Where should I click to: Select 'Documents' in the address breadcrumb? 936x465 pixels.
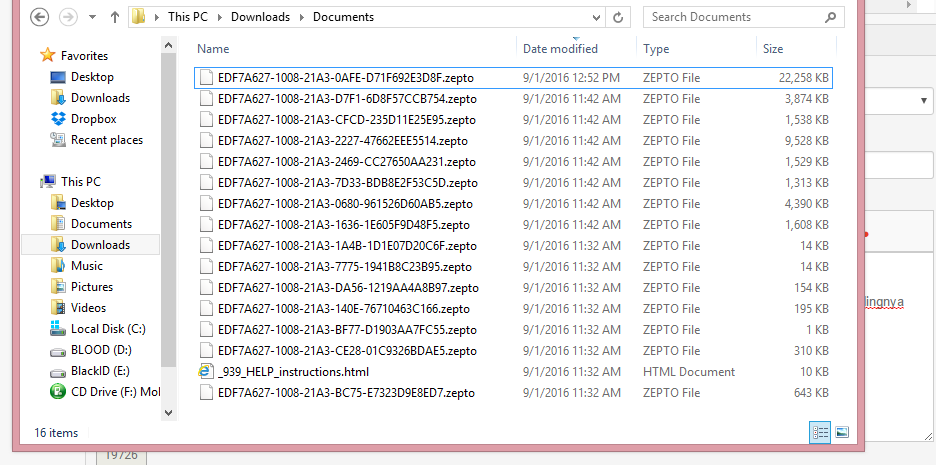343,17
